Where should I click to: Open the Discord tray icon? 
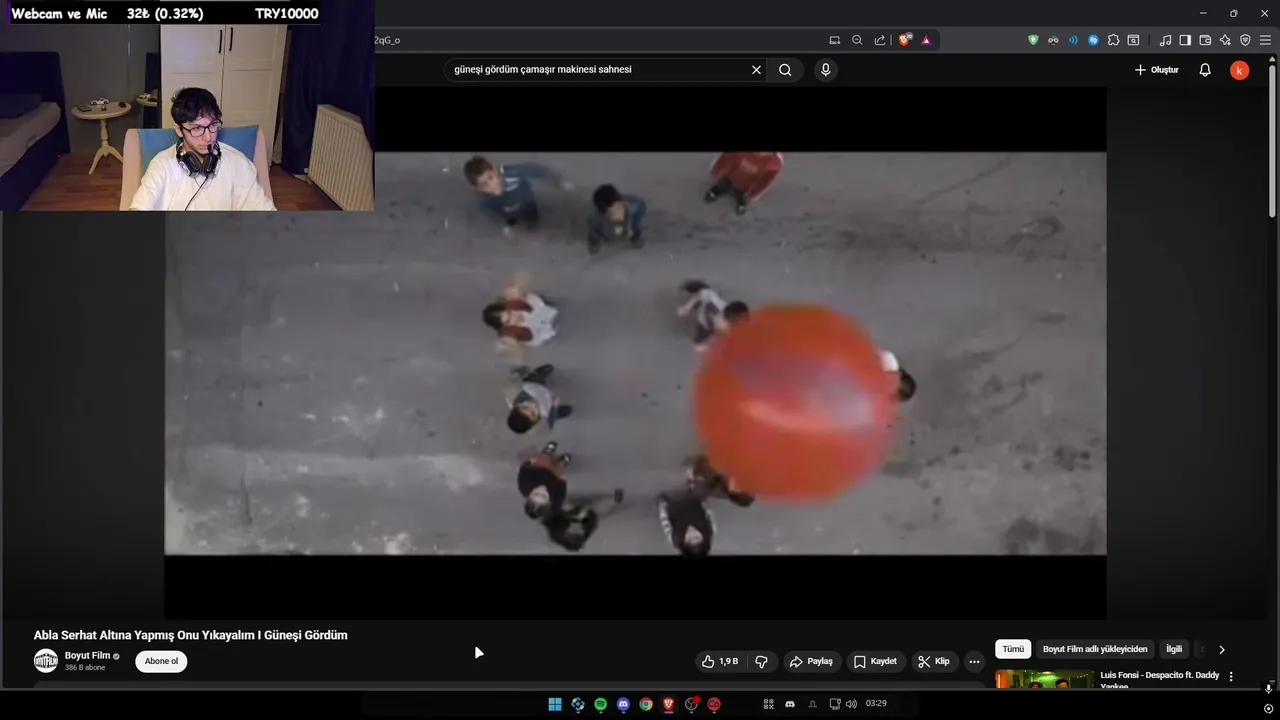790,704
